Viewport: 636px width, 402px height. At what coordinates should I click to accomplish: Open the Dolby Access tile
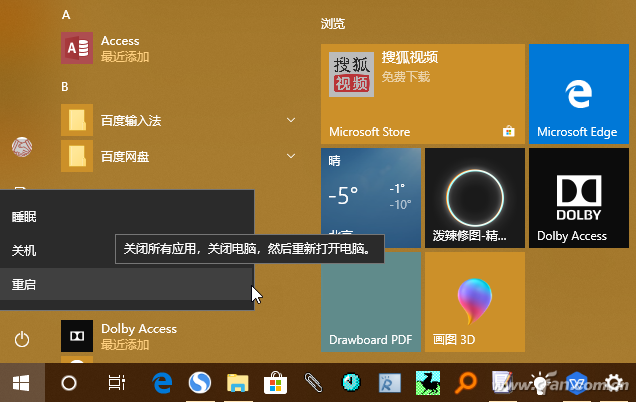(579, 198)
